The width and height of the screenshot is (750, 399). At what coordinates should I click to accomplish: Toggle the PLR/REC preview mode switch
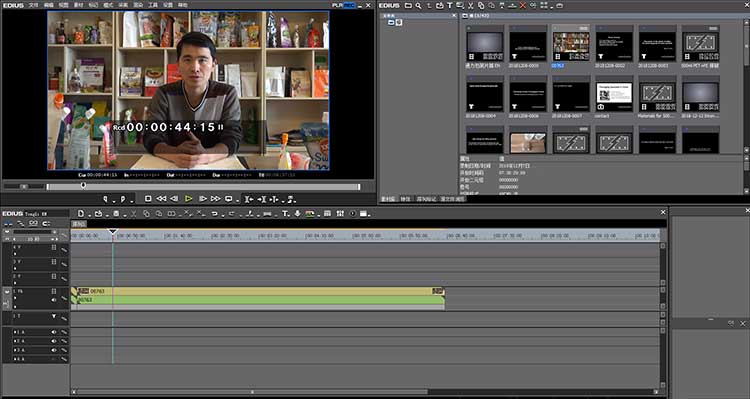(x=343, y=5)
